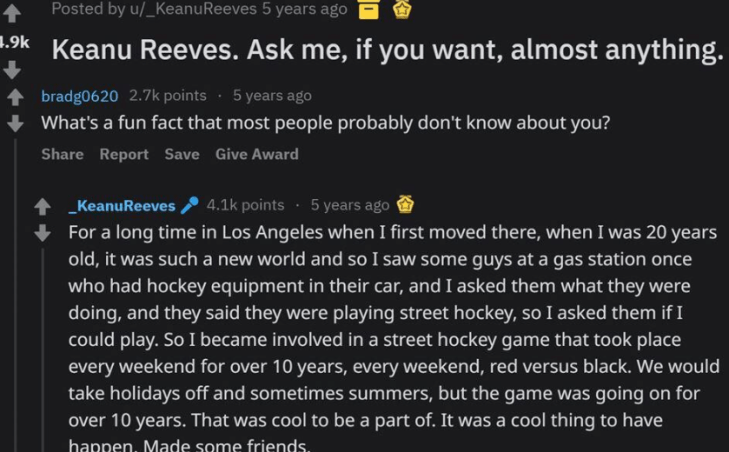This screenshot has width=729, height=452.
Task: Share bradg0620's comment
Action: coord(62,154)
